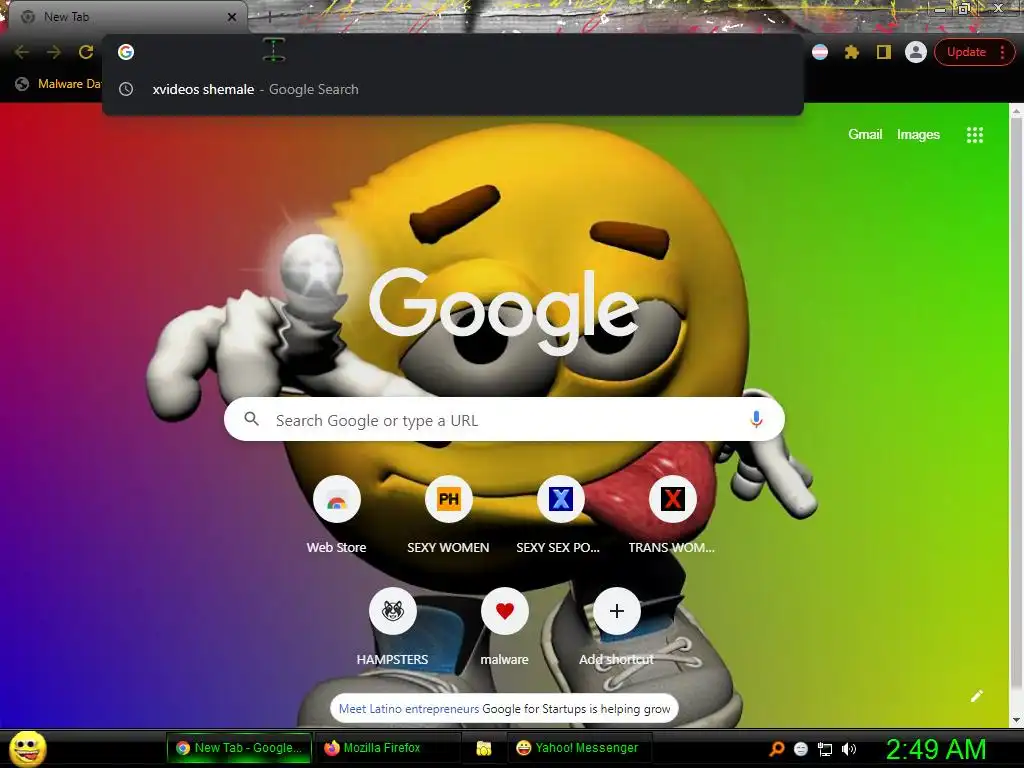The height and width of the screenshot is (768, 1024).
Task: Click the Add shortcut plus button
Action: 616,612
